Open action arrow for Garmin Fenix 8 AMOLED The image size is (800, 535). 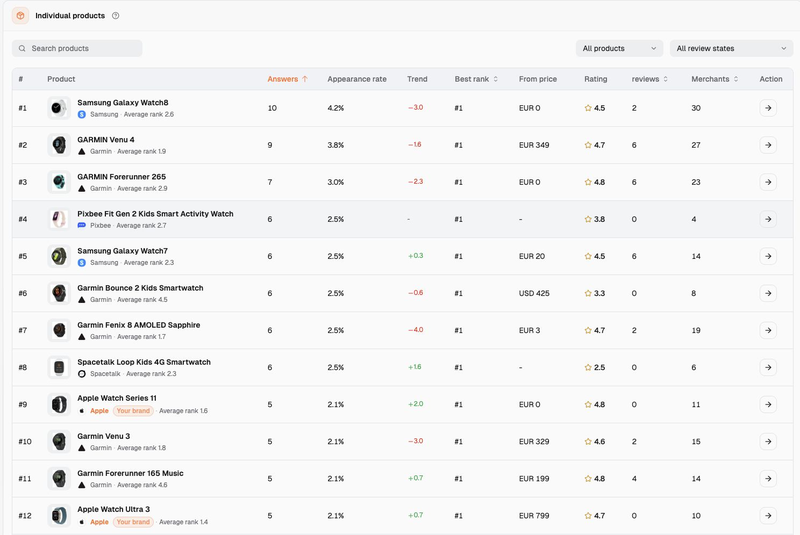(768, 330)
